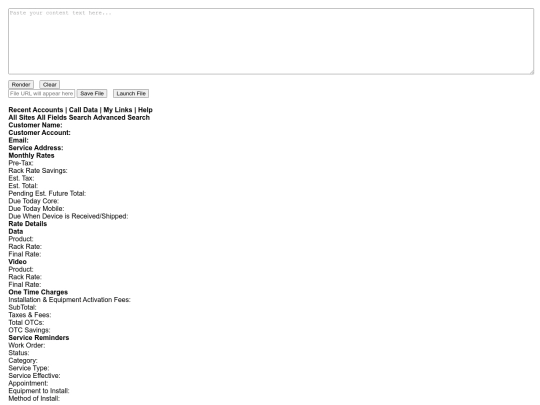Click the 'Service Reminders' heading
The image size is (540, 405).
click(39, 338)
